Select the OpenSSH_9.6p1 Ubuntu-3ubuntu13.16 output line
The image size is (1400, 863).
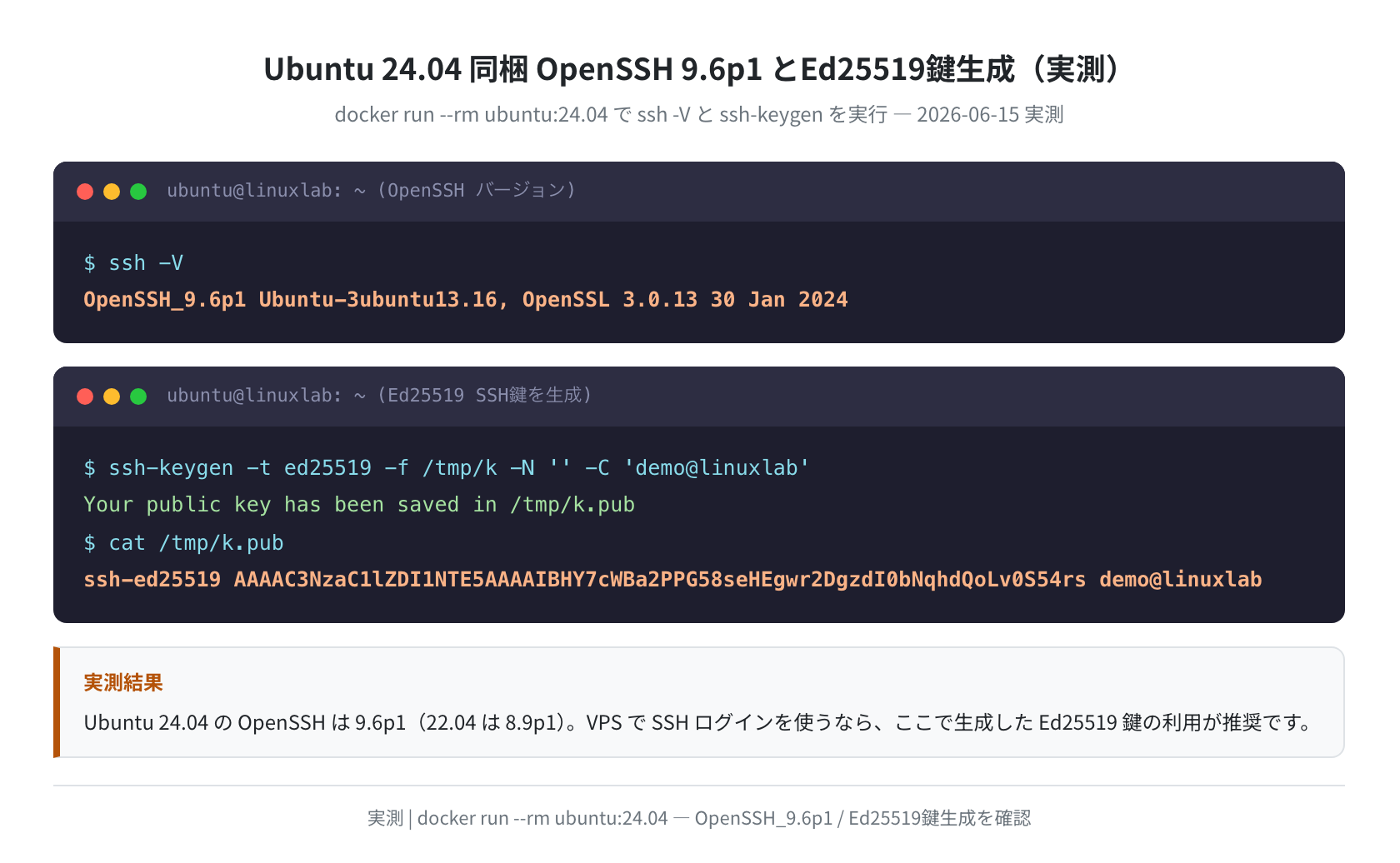pos(466,300)
